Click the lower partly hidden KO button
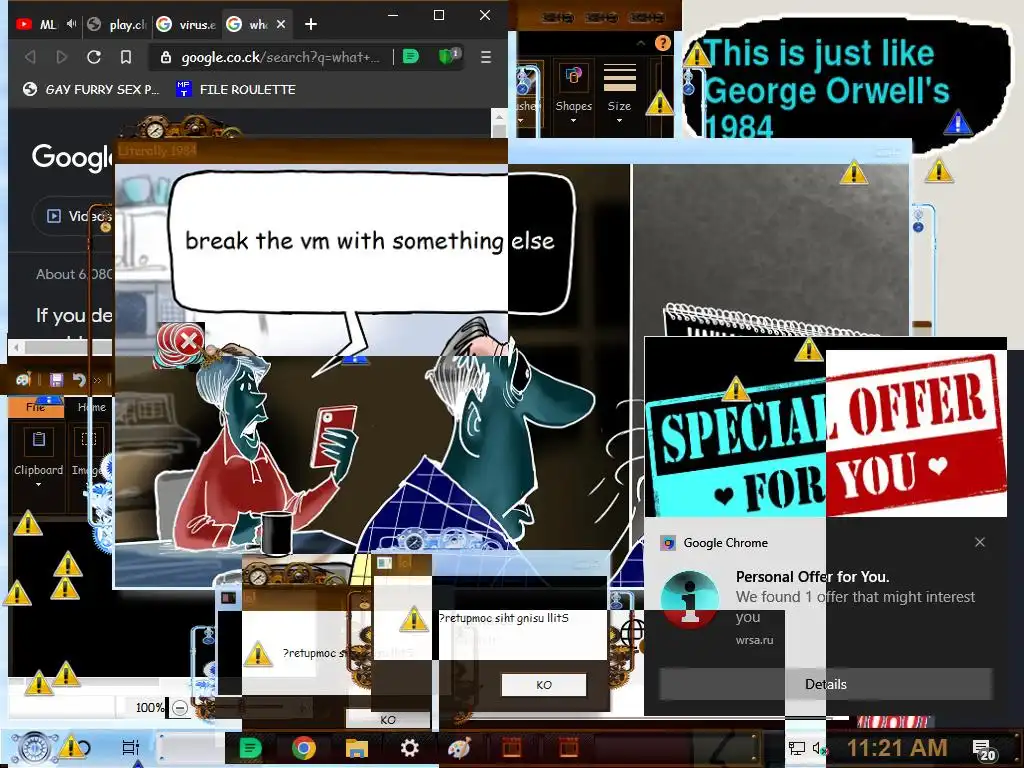The image size is (1024, 768). click(x=388, y=719)
